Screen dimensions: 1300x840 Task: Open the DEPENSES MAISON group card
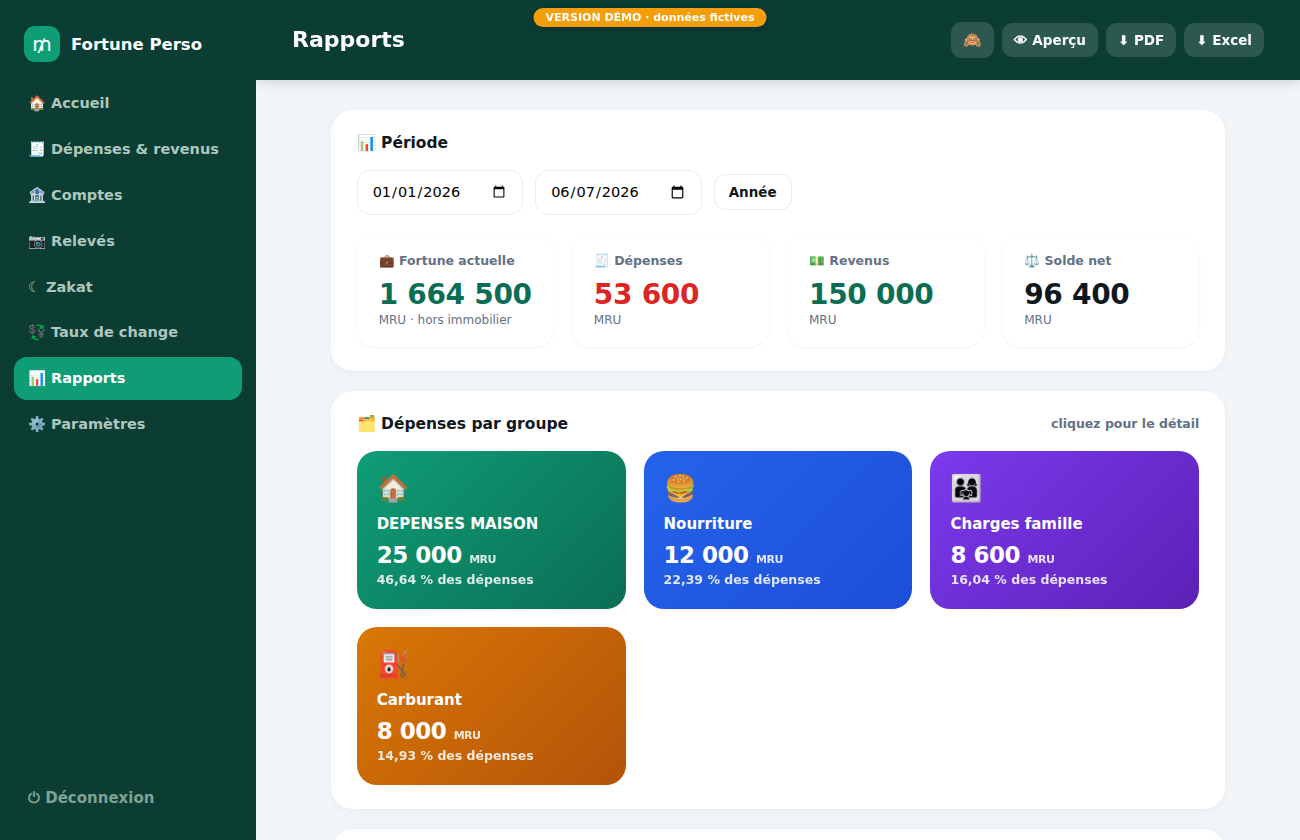(491, 530)
